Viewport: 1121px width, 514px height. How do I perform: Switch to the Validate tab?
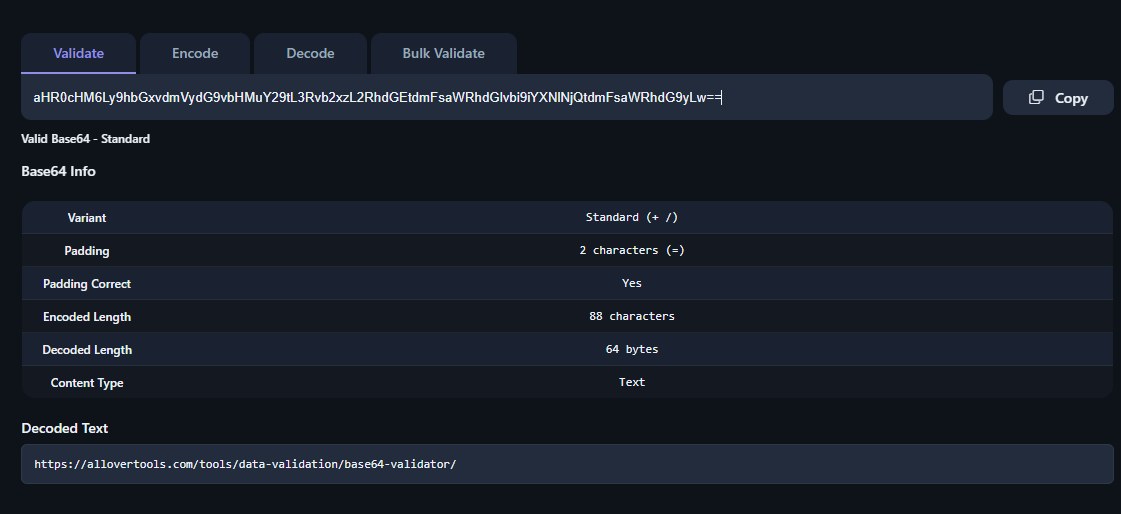tap(79, 54)
